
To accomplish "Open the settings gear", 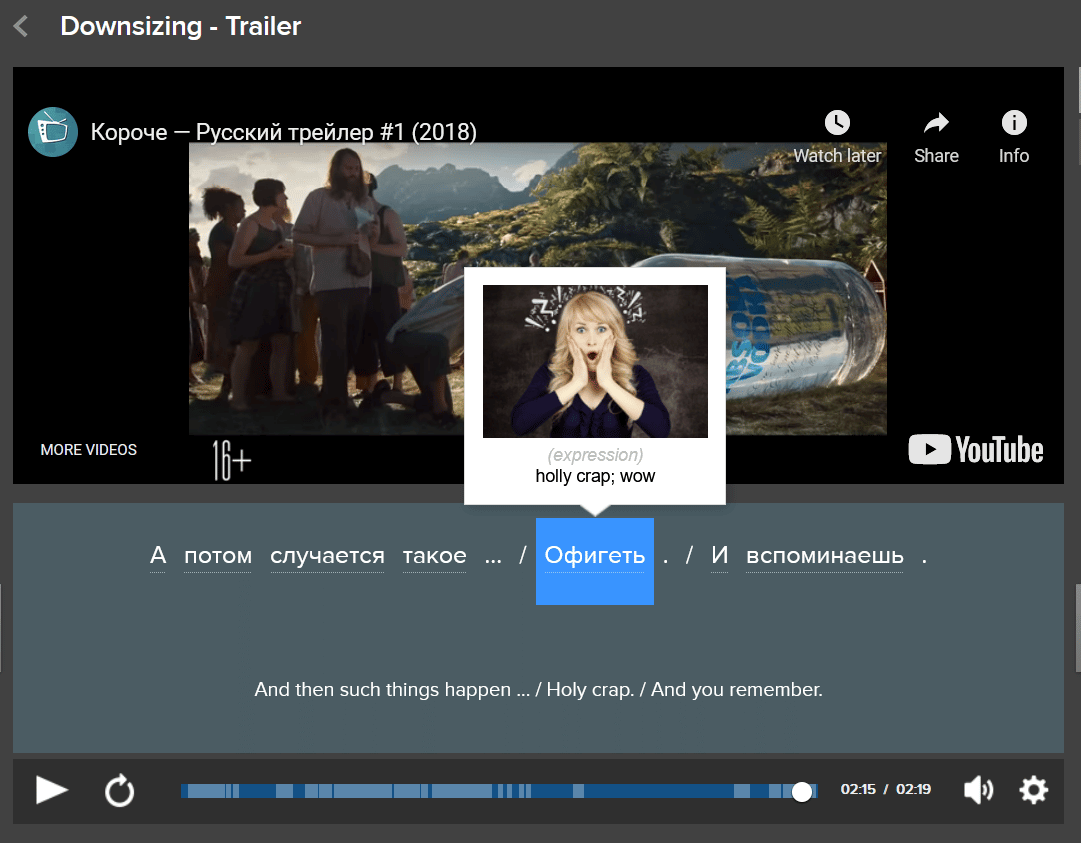I will point(1033,791).
